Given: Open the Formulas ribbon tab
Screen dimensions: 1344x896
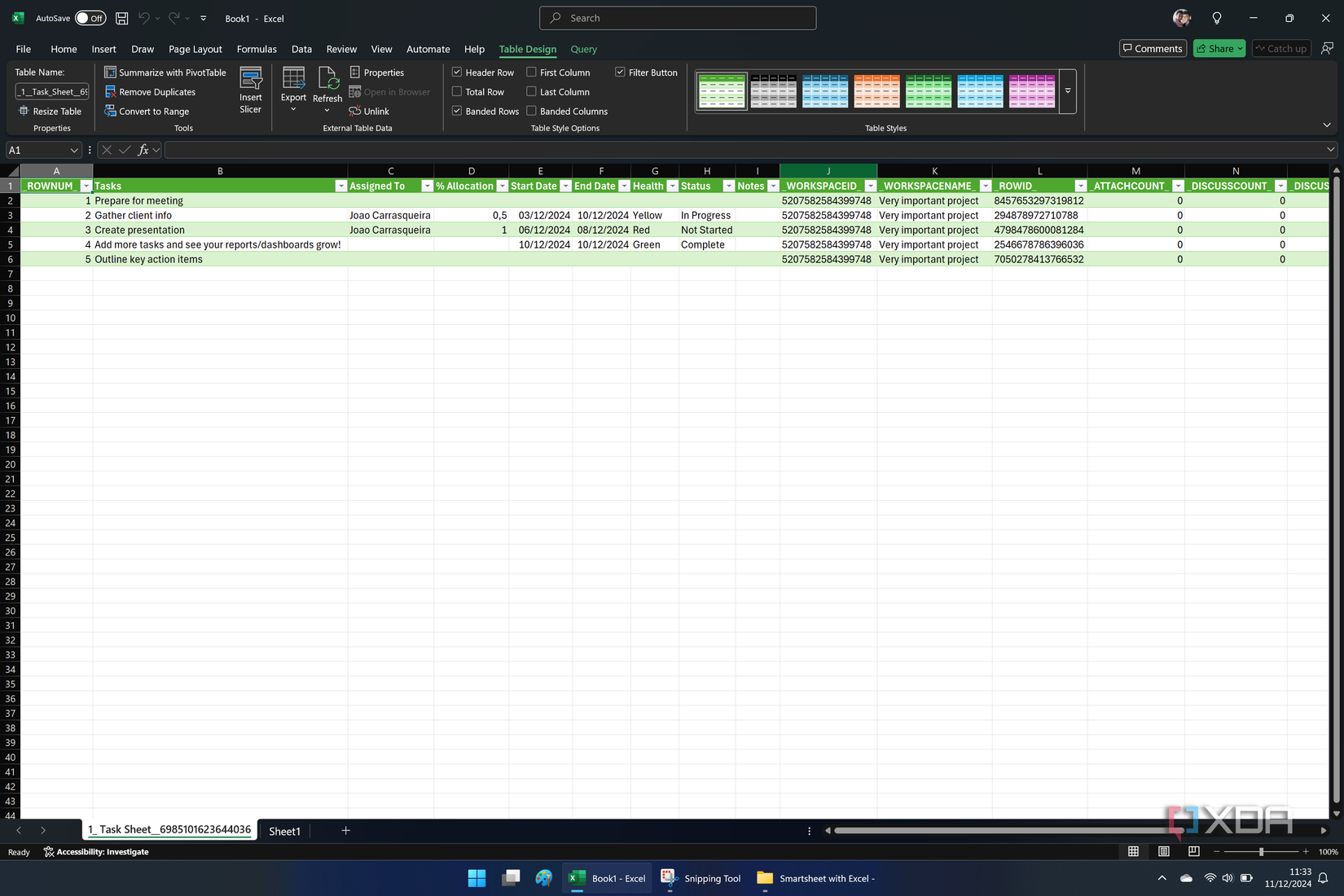Looking at the screenshot, I should (257, 49).
